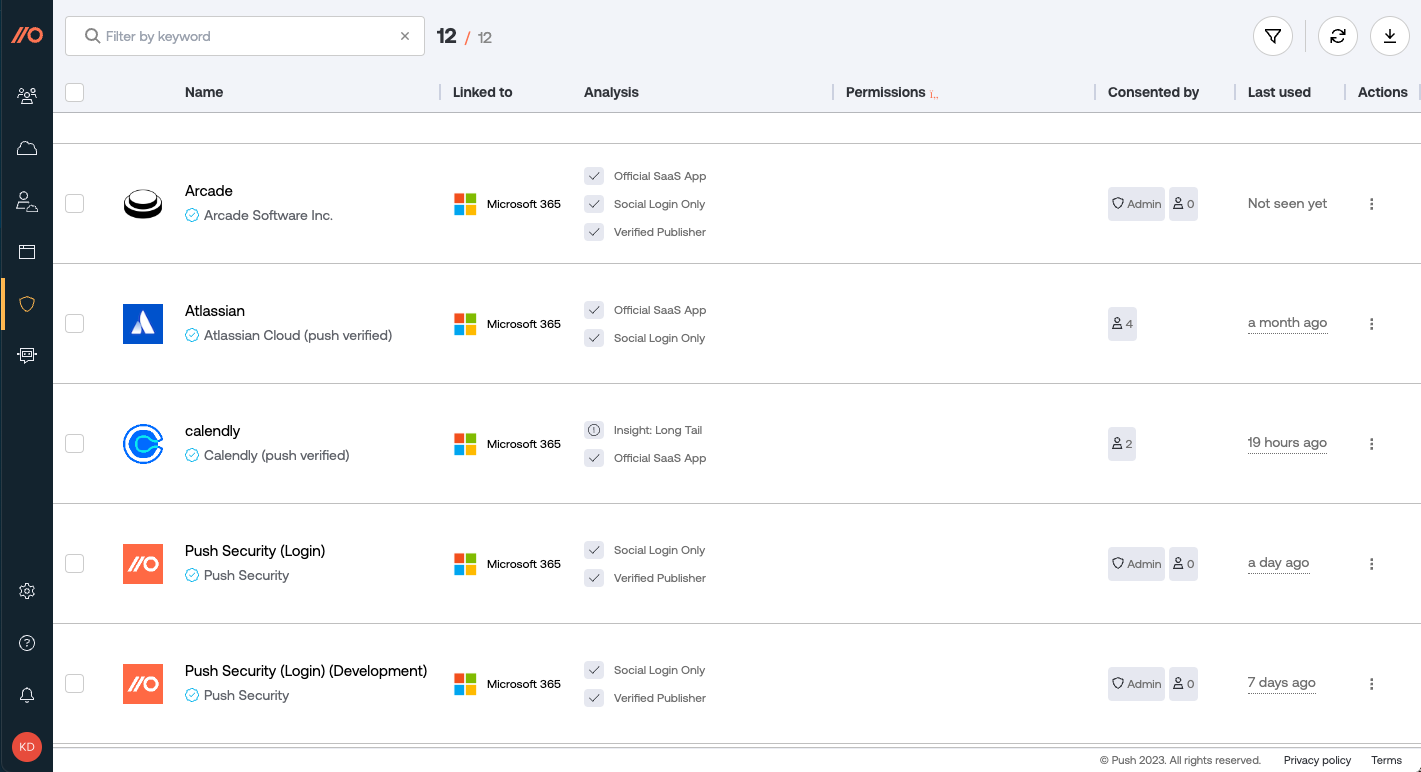Open the Push Security logo
This screenshot has height=772, width=1421.
tap(27, 34)
